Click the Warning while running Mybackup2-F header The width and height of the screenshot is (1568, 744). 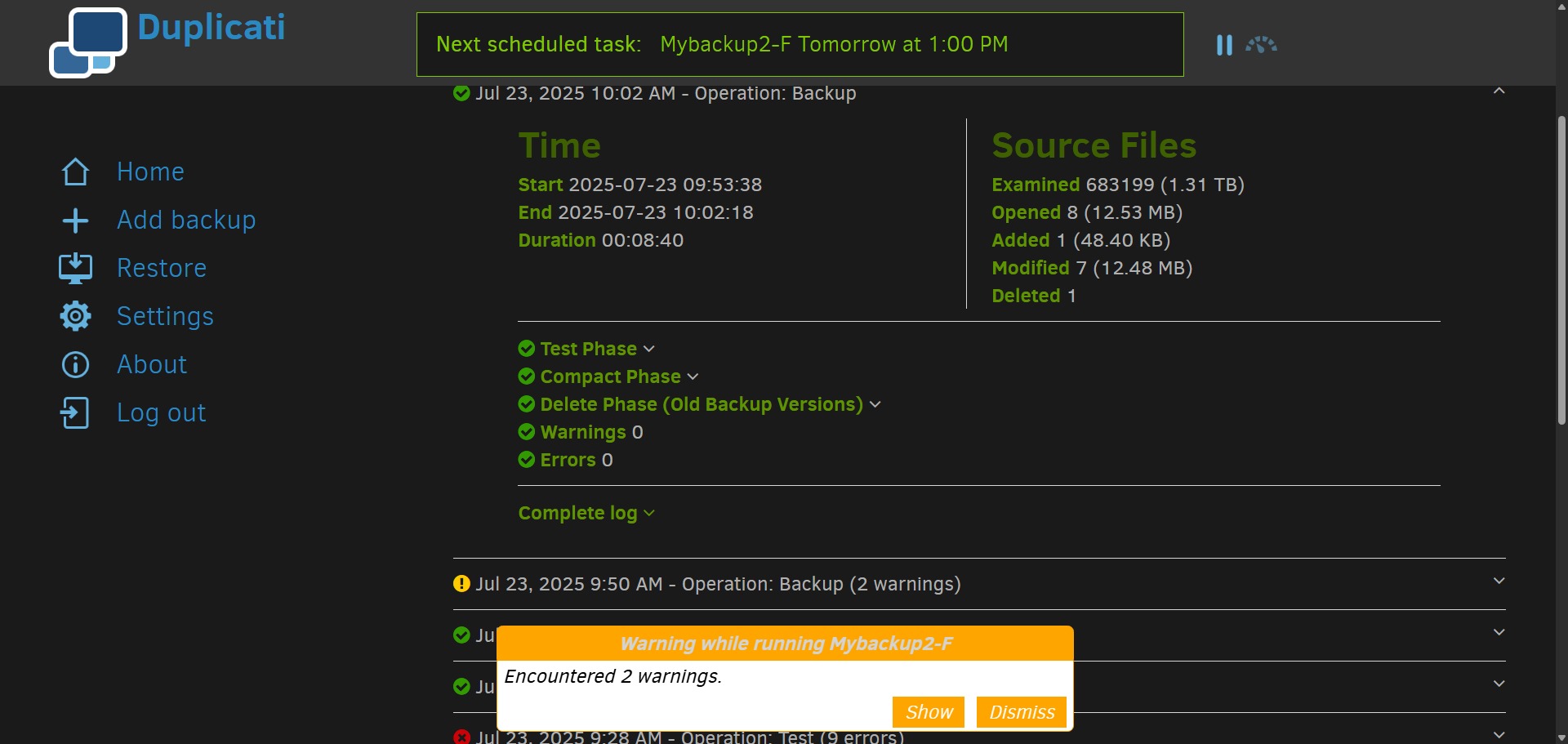tap(785, 644)
